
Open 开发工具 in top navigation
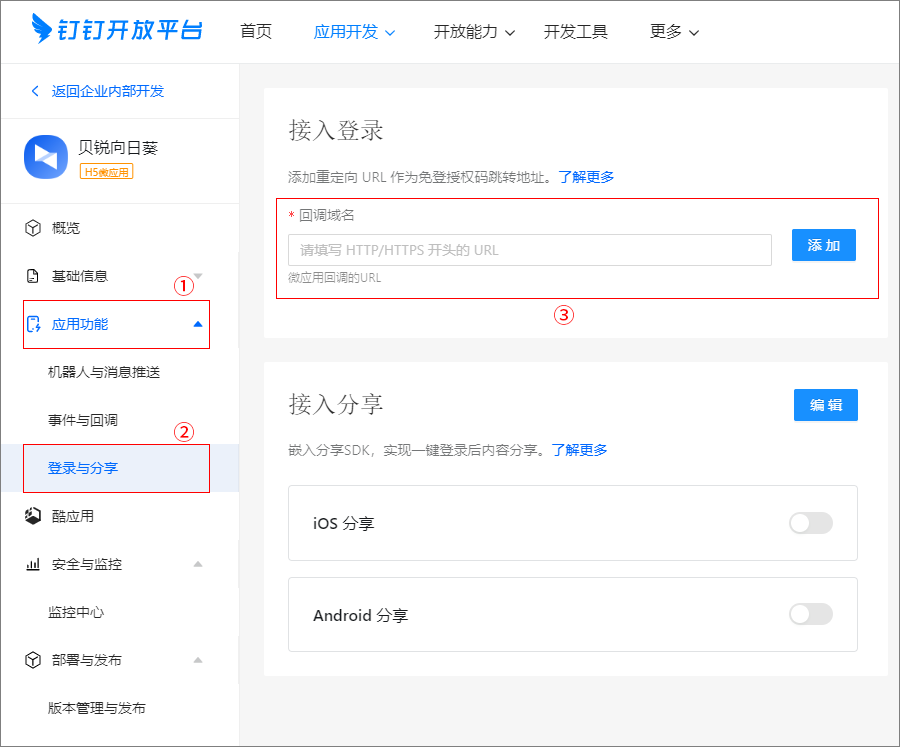point(576,32)
